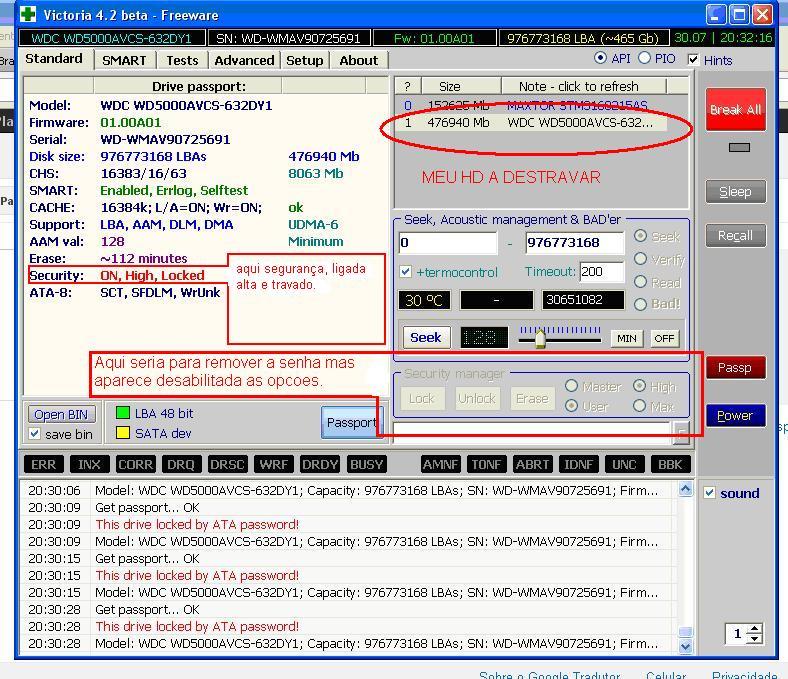Click the Passport button
788x679 pixels.
tap(352, 422)
